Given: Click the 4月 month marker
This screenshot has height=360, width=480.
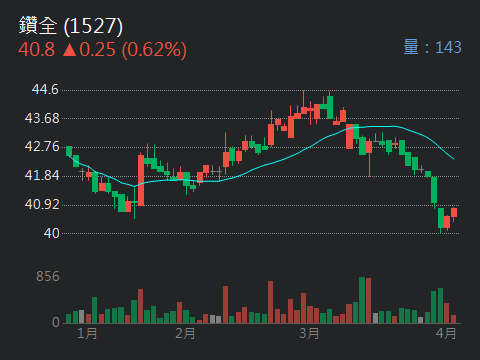Looking at the screenshot, I should (x=446, y=333).
